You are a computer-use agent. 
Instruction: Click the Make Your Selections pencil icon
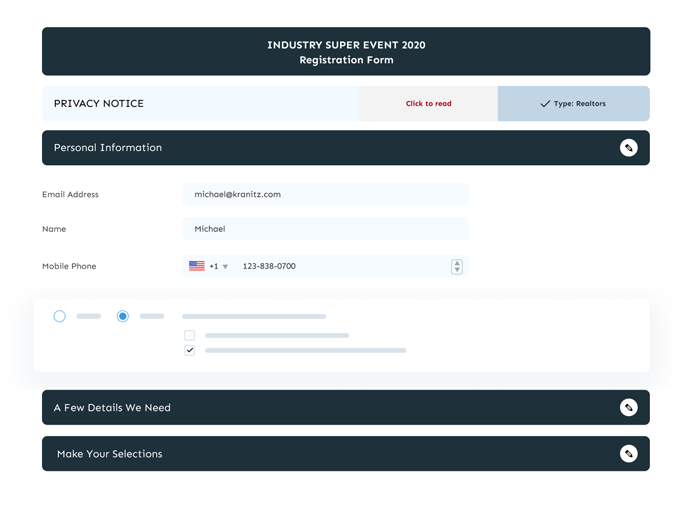pos(628,453)
